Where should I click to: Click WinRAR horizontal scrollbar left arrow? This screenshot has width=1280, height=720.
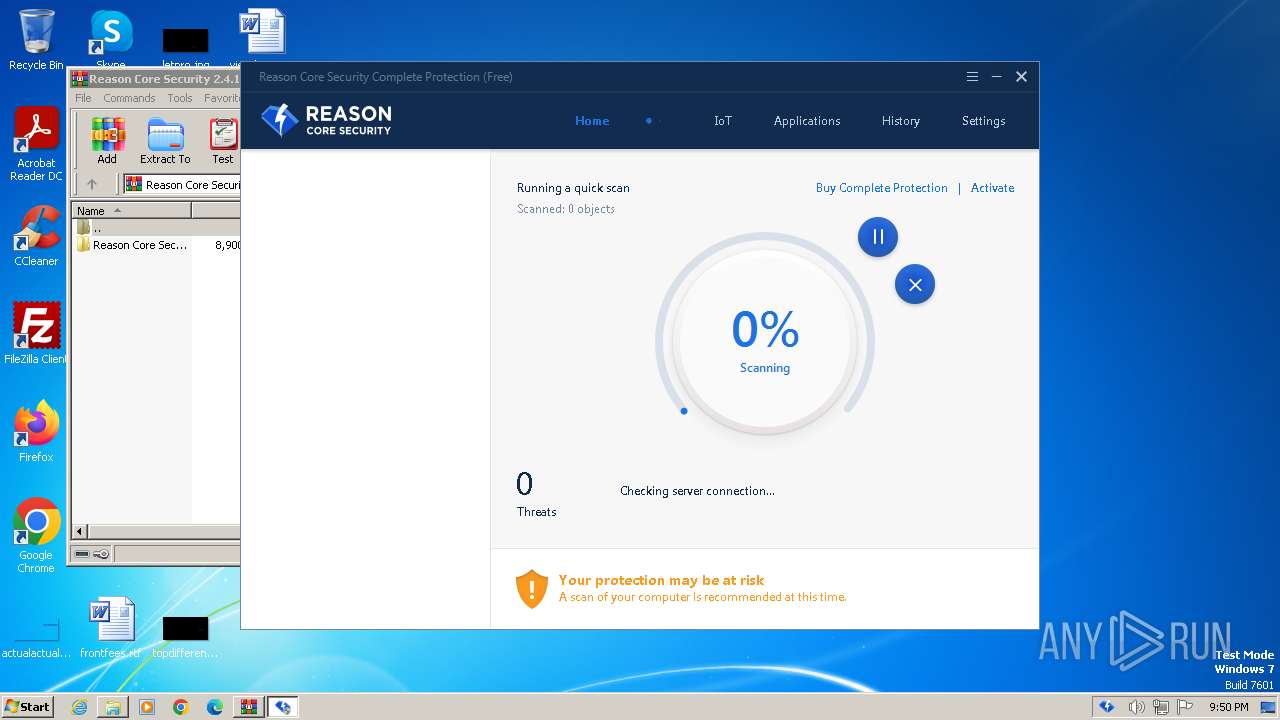coord(80,532)
